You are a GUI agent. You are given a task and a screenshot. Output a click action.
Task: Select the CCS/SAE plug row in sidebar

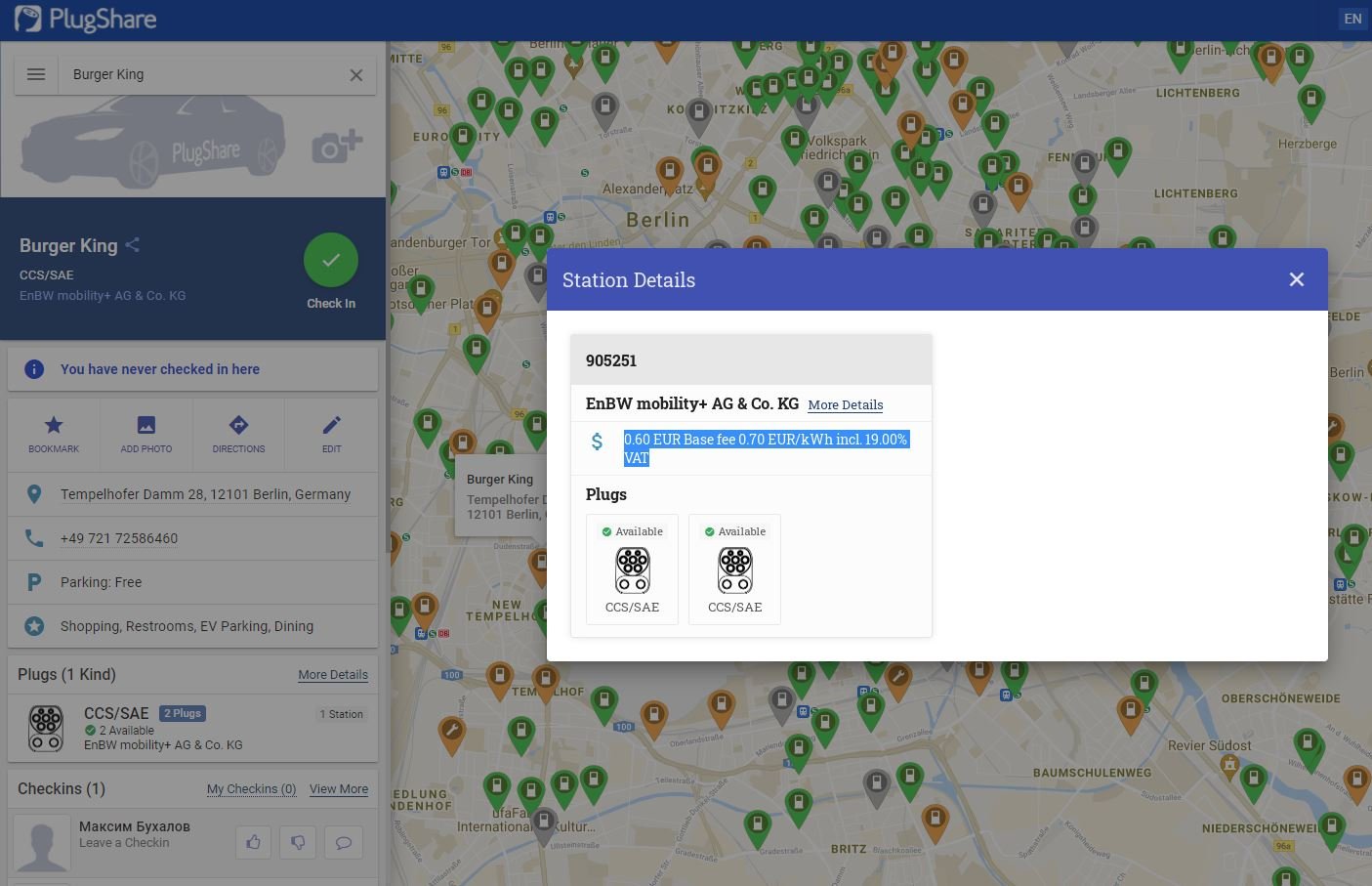pos(192,729)
